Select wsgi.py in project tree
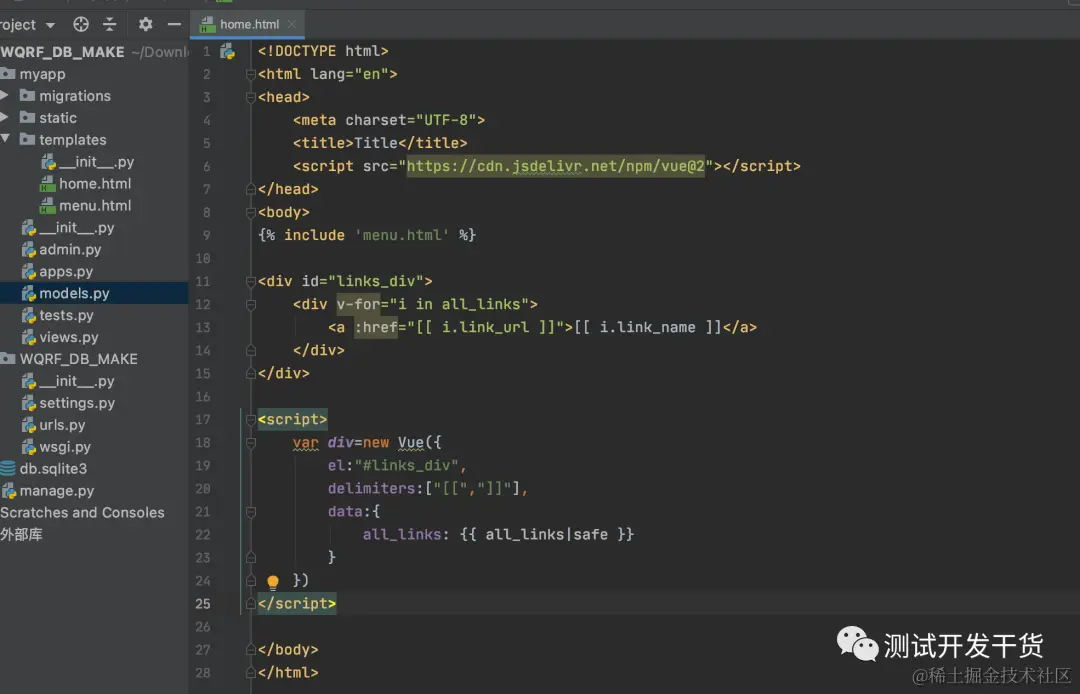1080x694 pixels. (65, 447)
